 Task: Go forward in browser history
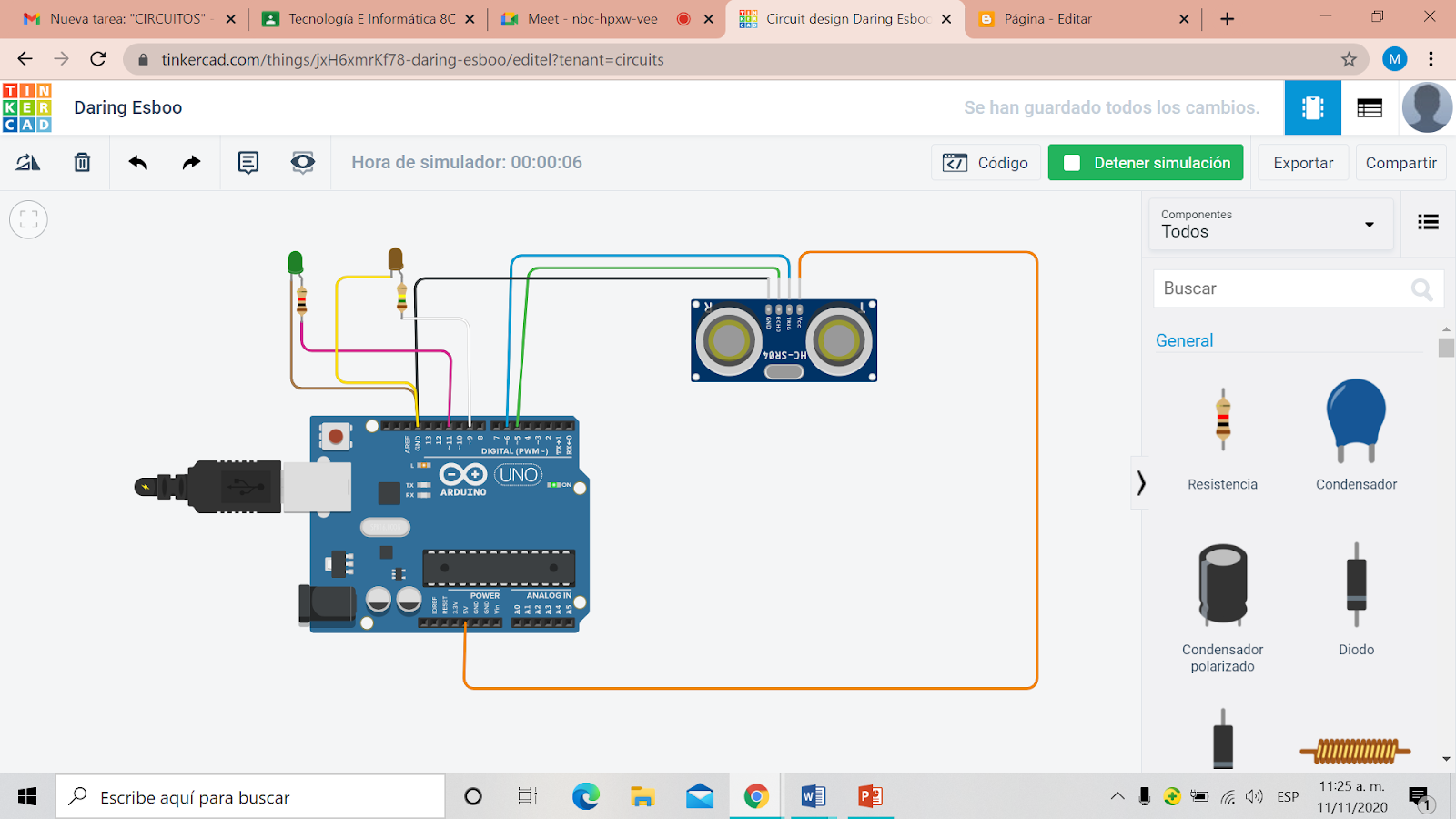point(61,59)
